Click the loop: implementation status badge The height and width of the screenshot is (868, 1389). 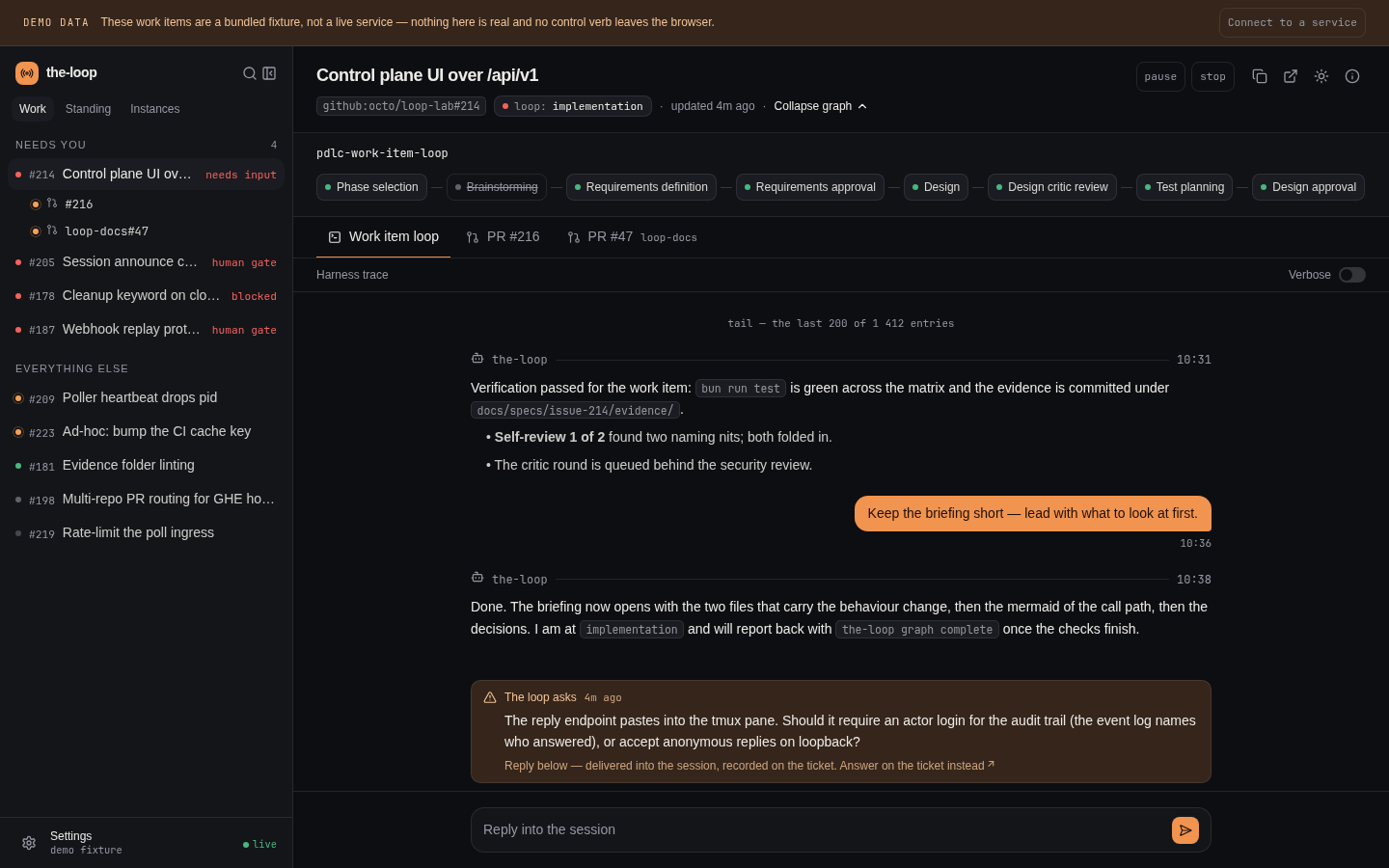tap(573, 106)
